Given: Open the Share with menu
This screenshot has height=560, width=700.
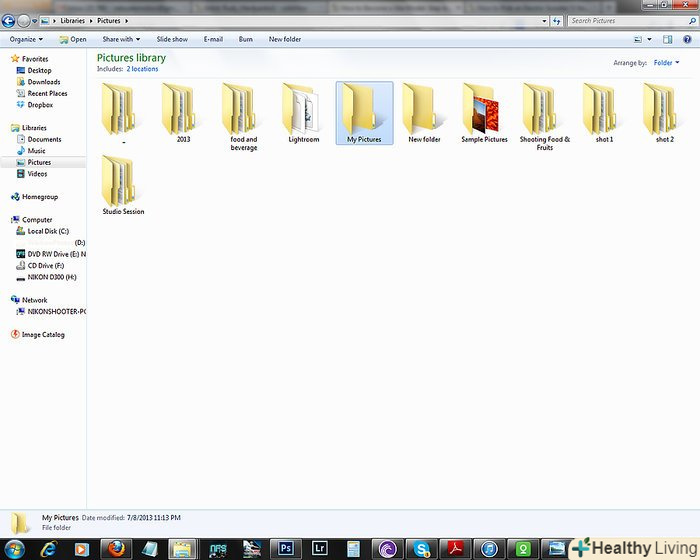Looking at the screenshot, I should 121,39.
